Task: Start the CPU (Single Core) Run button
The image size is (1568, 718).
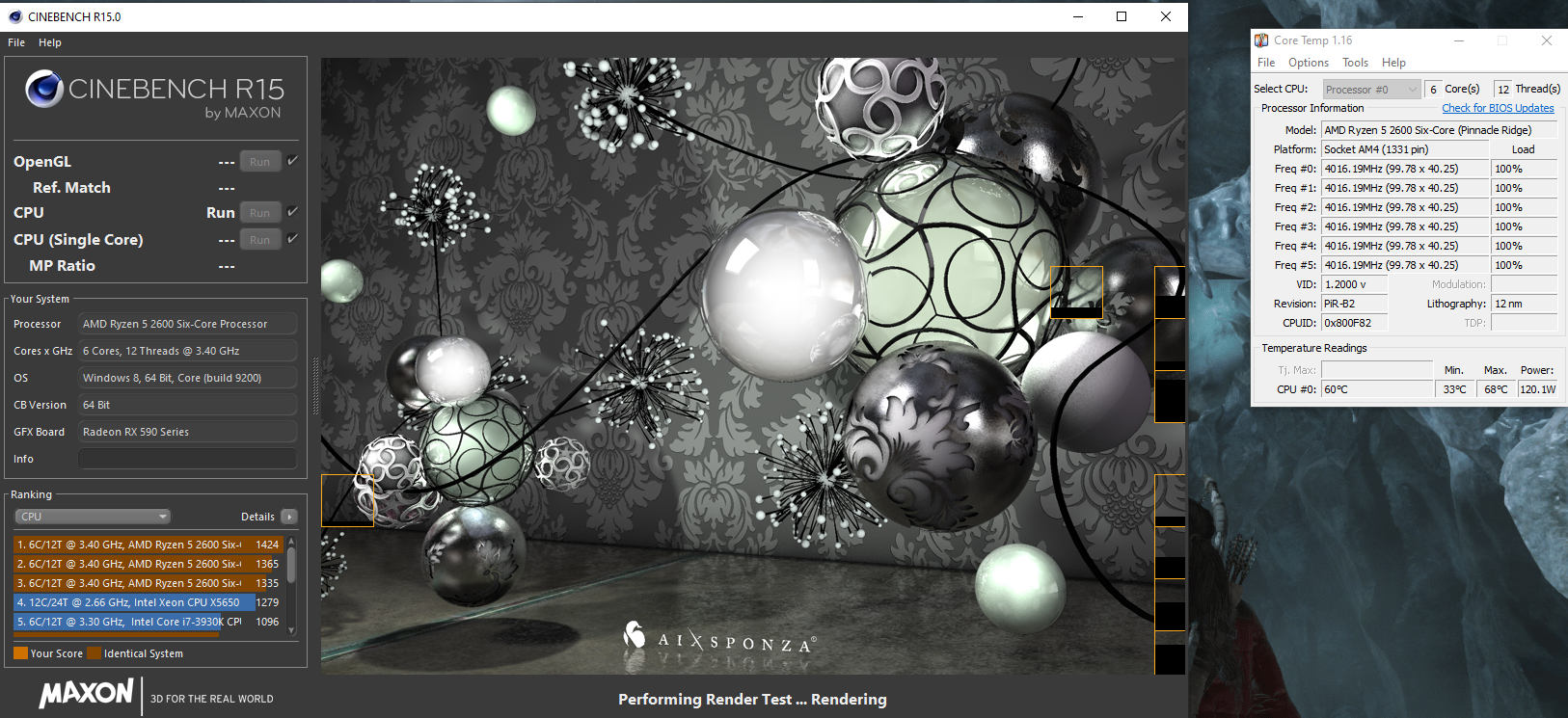Action: pyautogui.click(x=260, y=239)
